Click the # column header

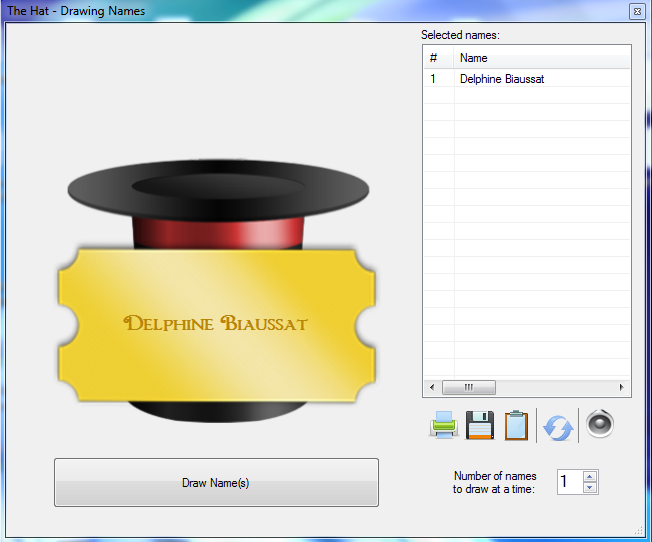439,58
